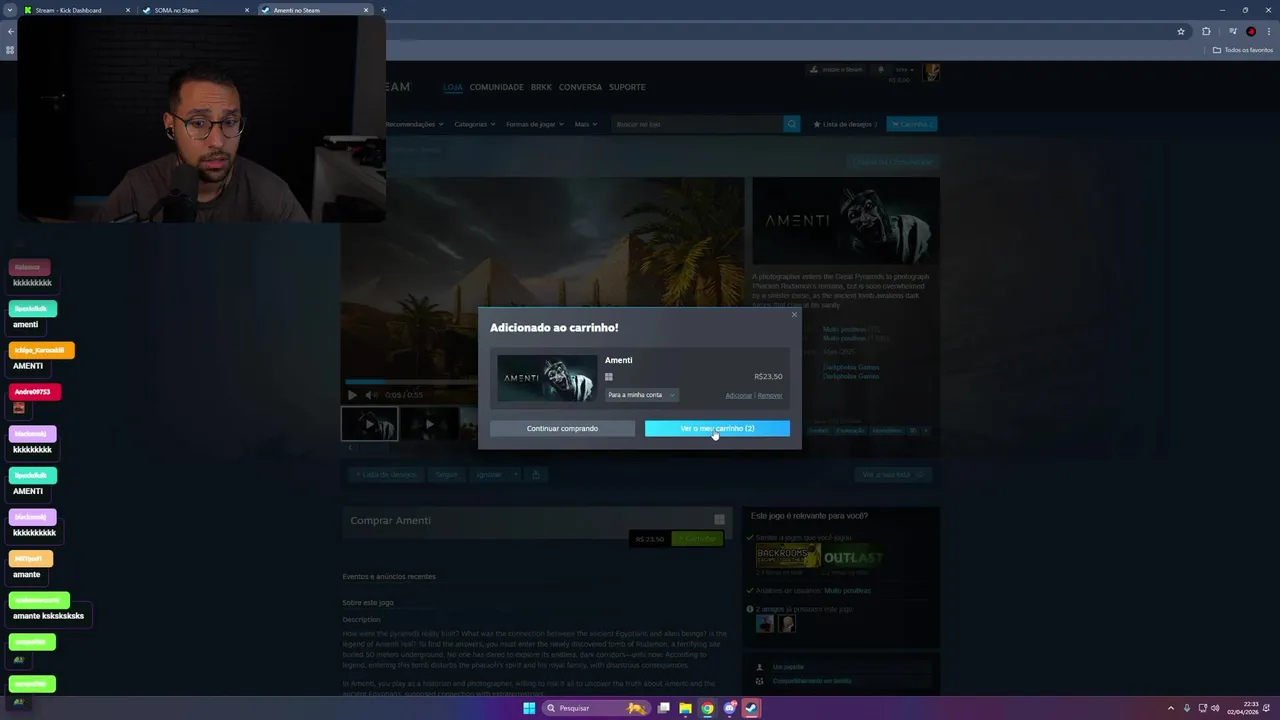Open the BRKK profile menu item
Screen dimensions: 1280x720
[541, 87]
